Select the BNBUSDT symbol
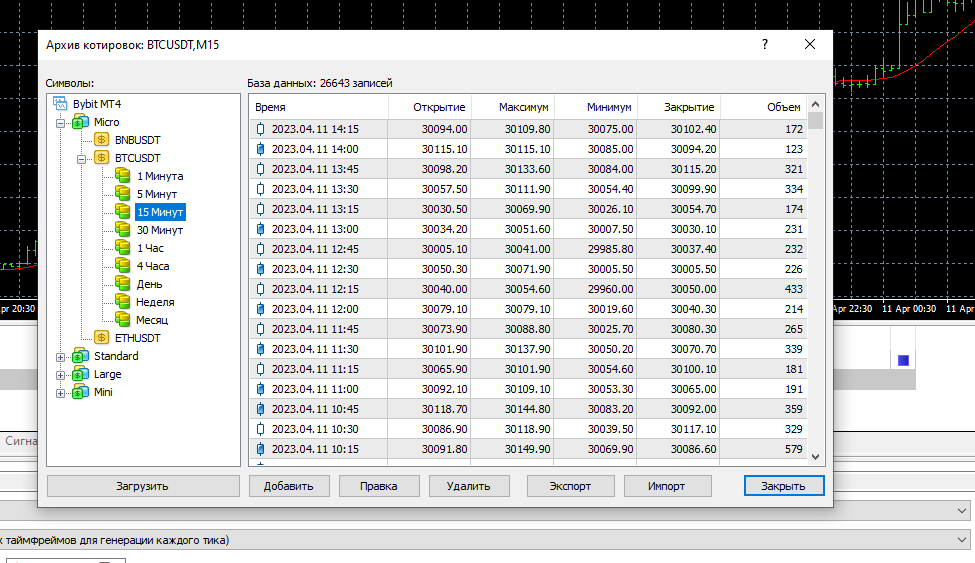This screenshot has width=975, height=563. pos(137,140)
